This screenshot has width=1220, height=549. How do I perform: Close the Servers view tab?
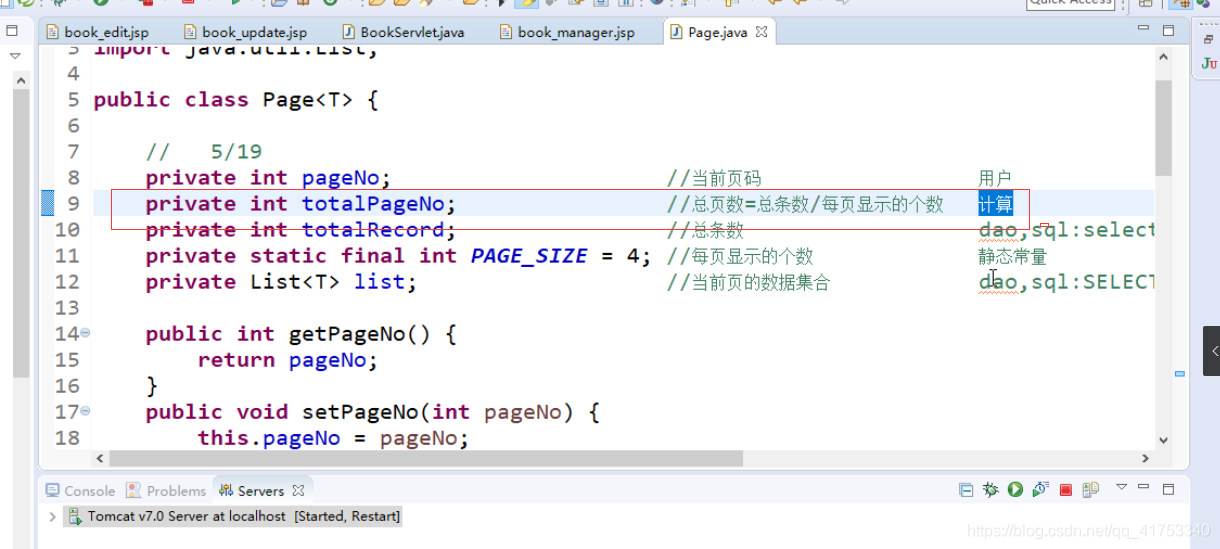[x=298, y=491]
